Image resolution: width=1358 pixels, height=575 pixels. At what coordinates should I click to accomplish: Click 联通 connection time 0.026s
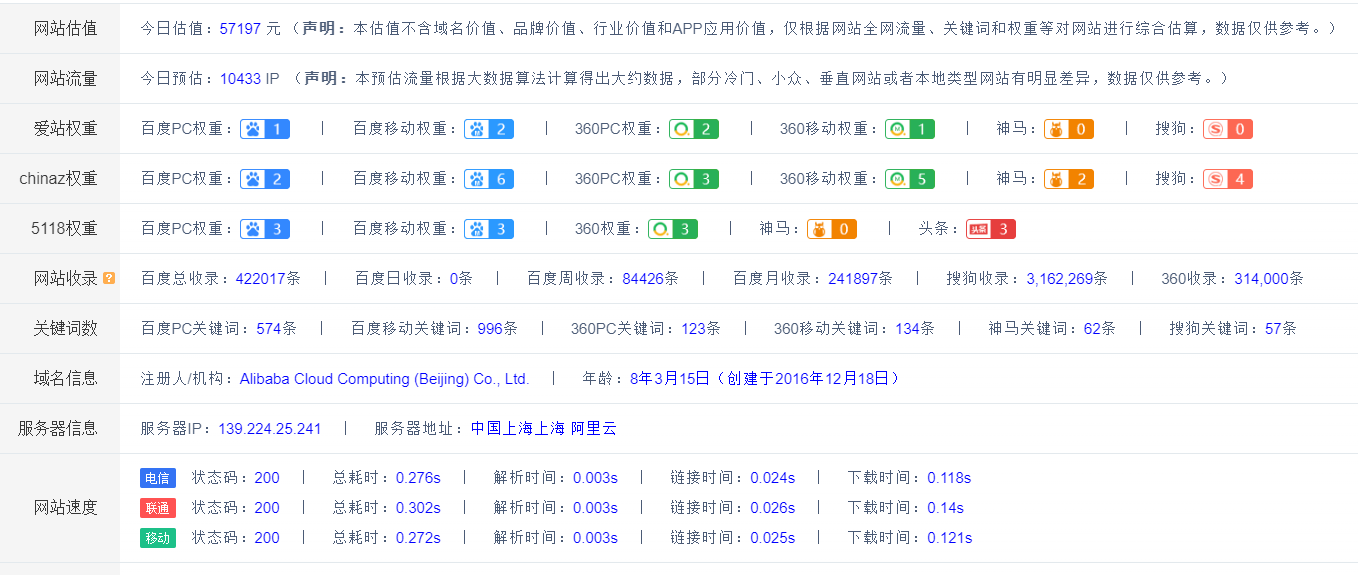point(773,508)
